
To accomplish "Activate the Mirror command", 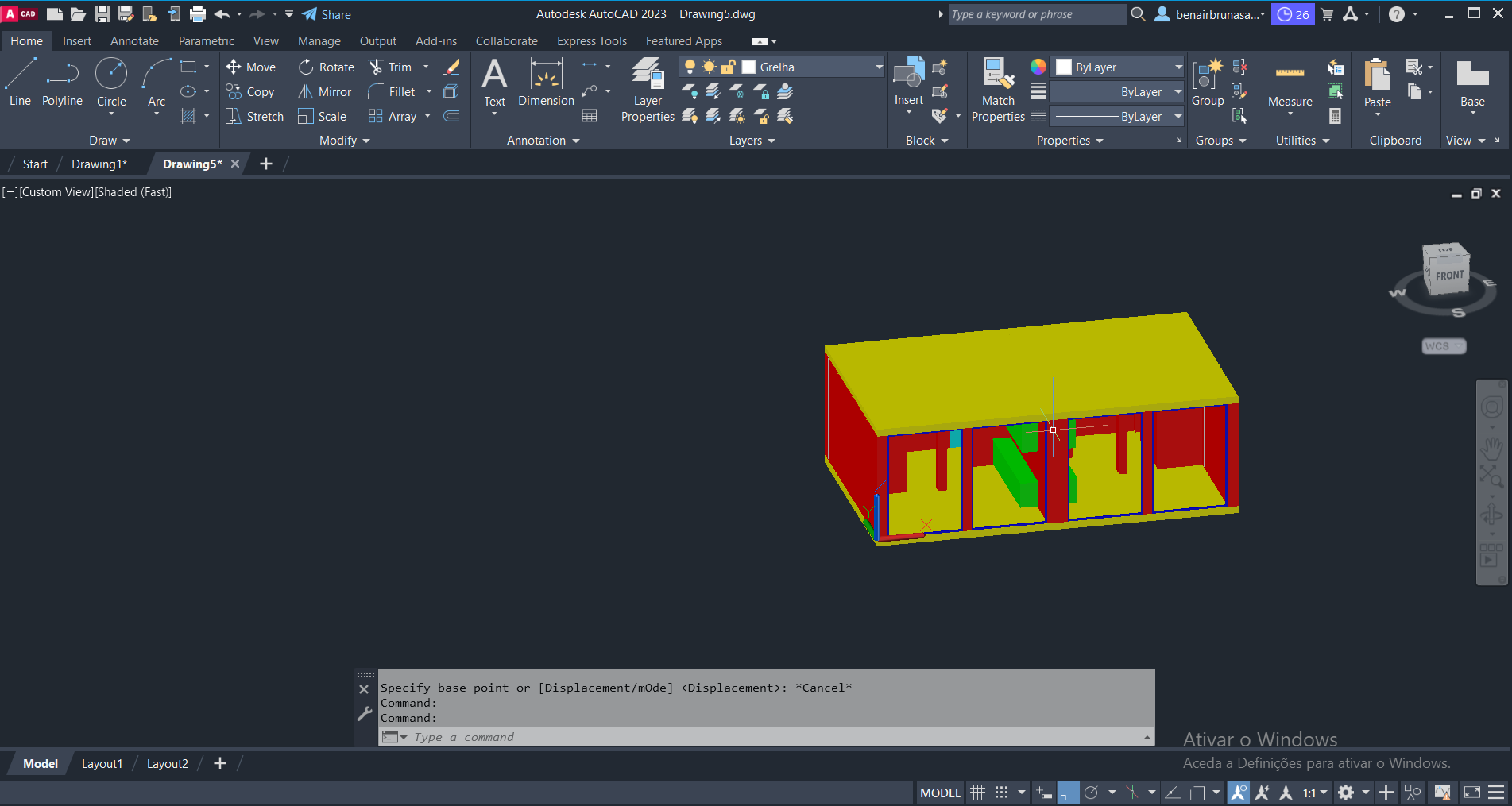I will pos(325,92).
